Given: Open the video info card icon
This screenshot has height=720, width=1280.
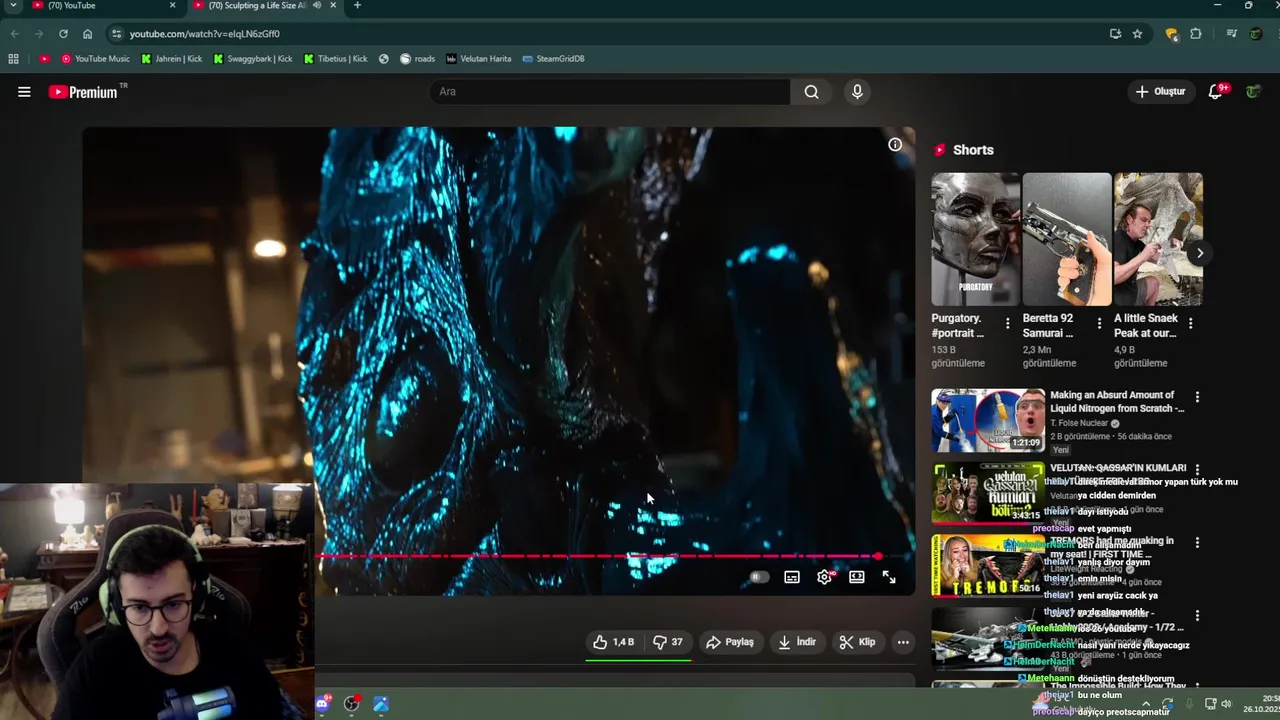Looking at the screenshot, I should pyautogui.click(x=895, y=145).
